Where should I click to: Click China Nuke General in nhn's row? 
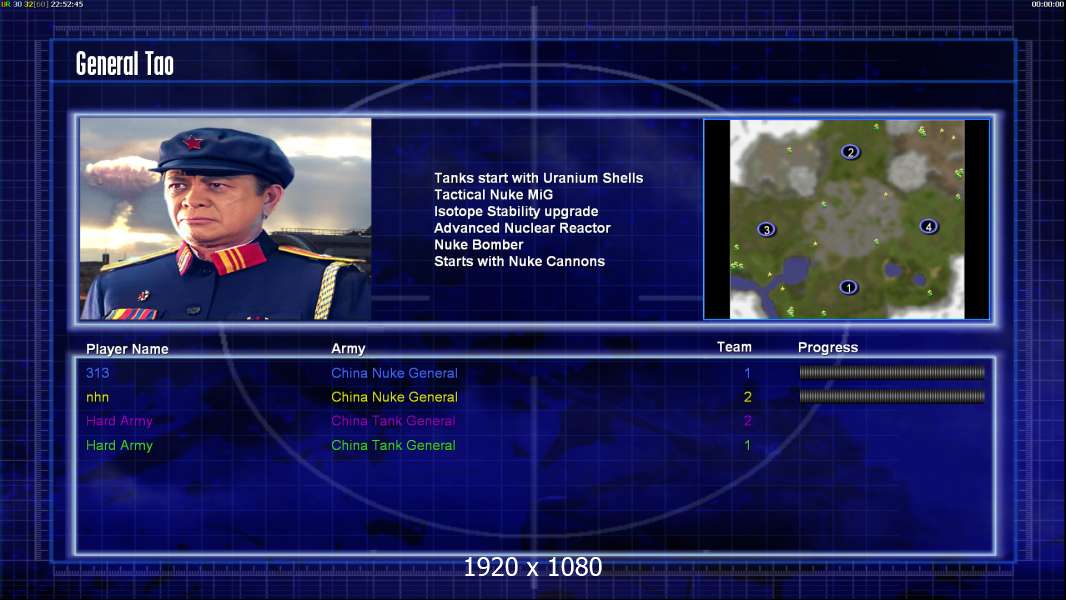pyautogui.click(x=394, y=398)
